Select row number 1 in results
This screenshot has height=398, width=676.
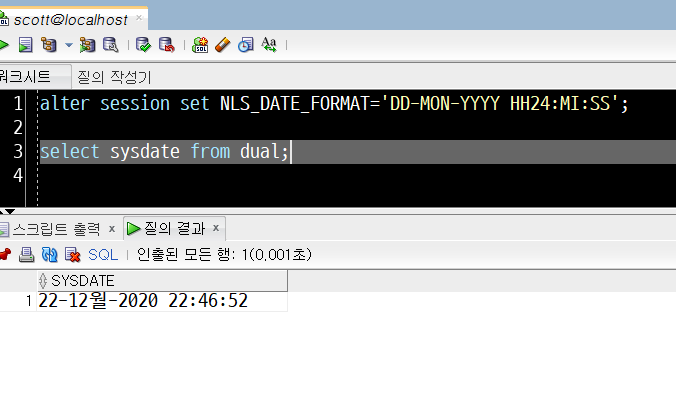tap(28, 301)
